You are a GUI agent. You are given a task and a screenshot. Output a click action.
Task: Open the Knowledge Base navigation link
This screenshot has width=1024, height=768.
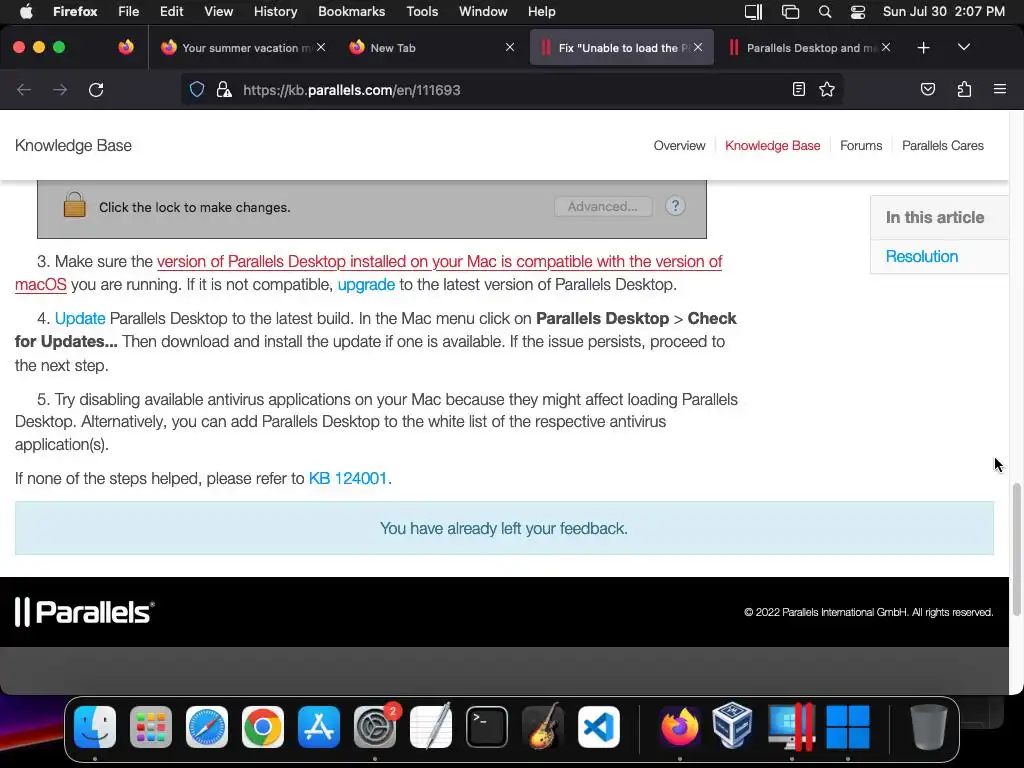[773, 146]
